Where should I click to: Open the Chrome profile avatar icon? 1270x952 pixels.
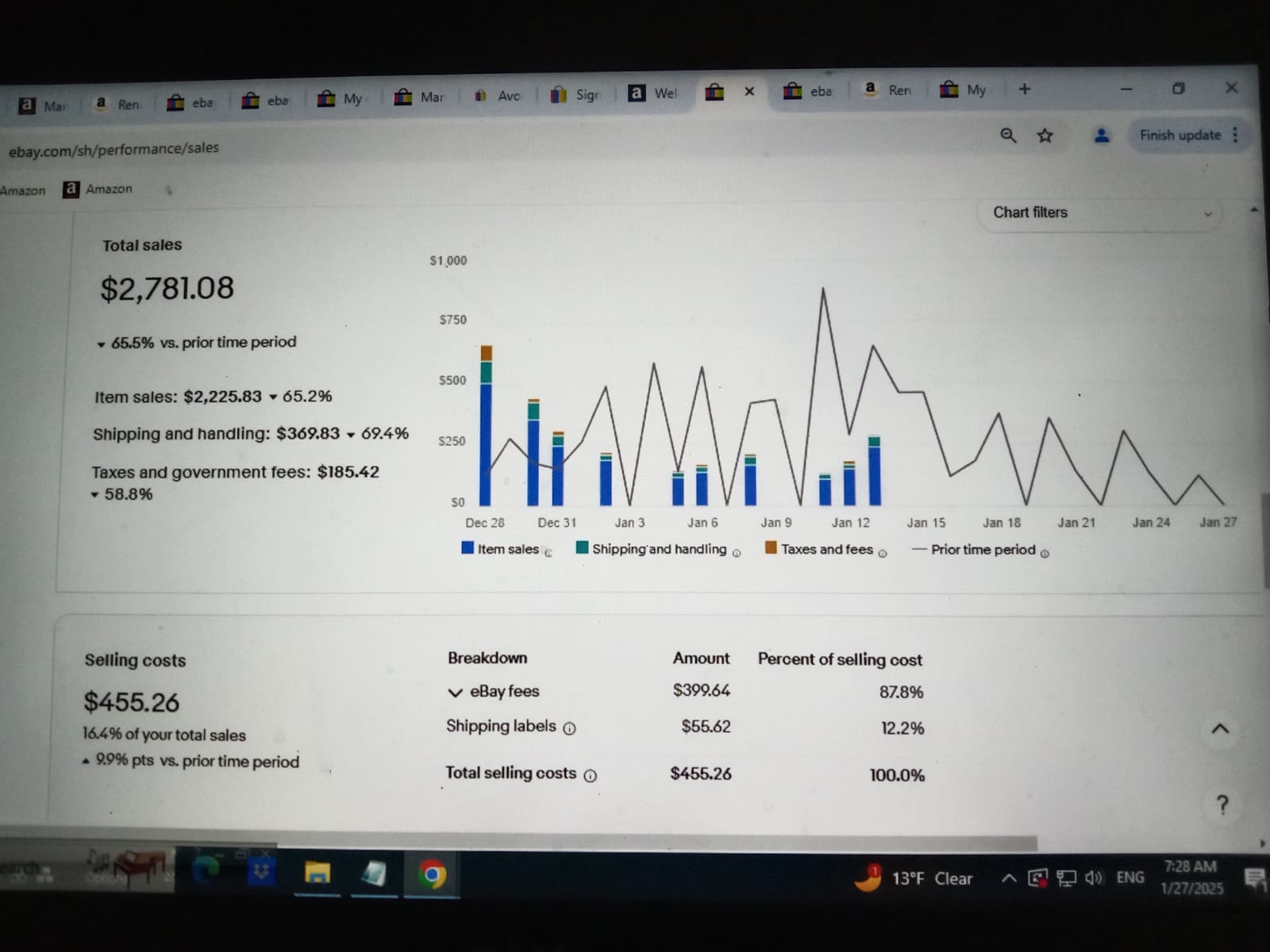1101,136
